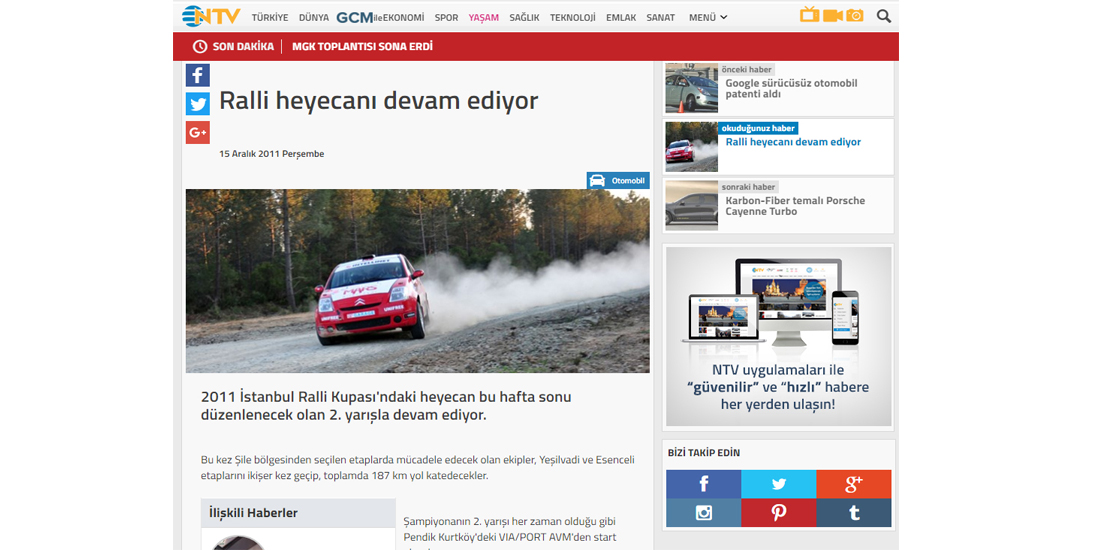Open the Otomobil category tag
The image size is (1110, 550).
[618, 181]
